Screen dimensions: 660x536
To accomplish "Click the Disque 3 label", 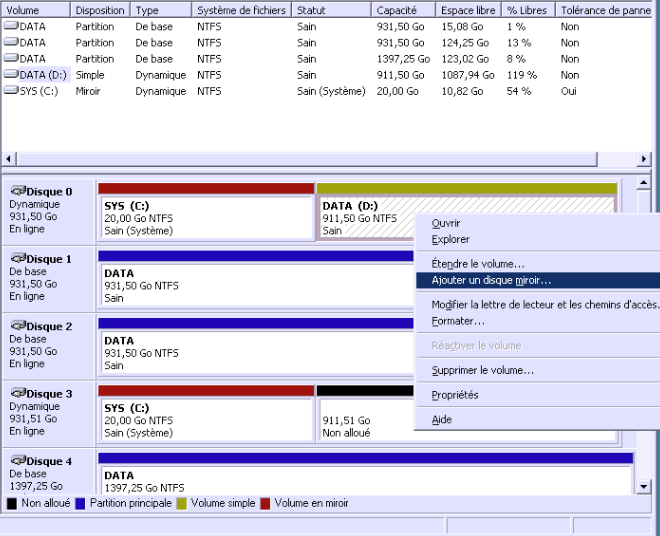I will [x=49, y=394].
